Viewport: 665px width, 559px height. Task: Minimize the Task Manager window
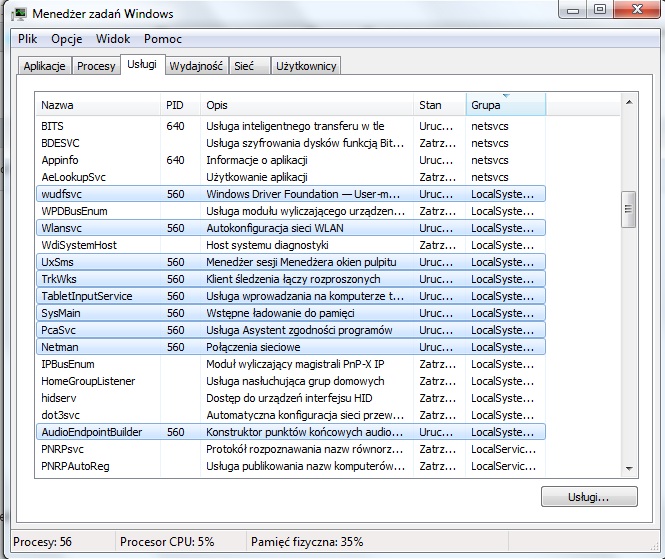[573, 10]
